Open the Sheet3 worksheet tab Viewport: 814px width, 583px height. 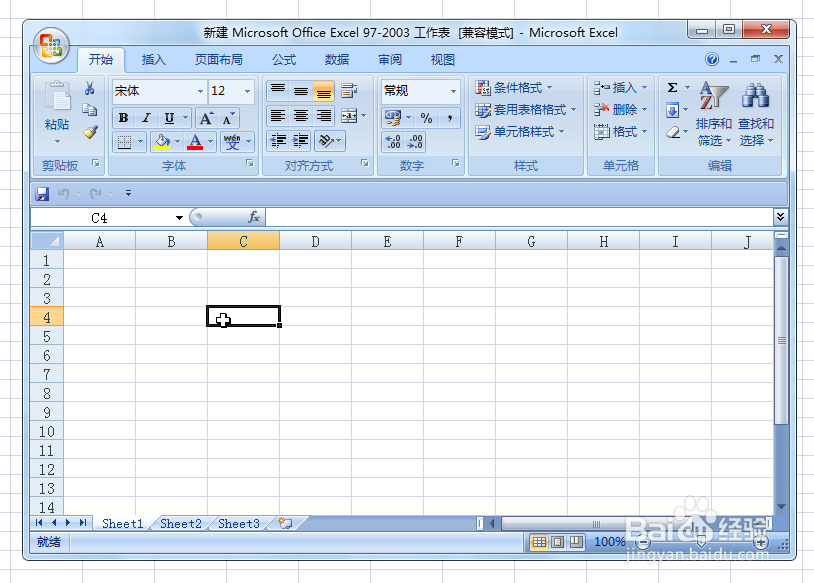(x=238, y=523)
